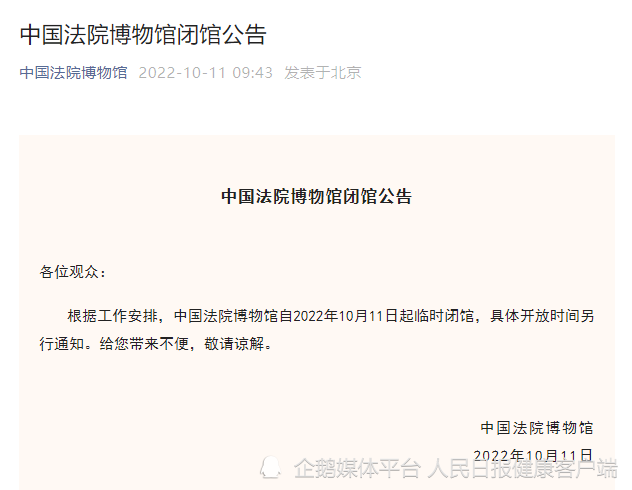The image size is (632, 490).
Task: Open the 中国法院博物馆 account link under the title
Action: 73,73
